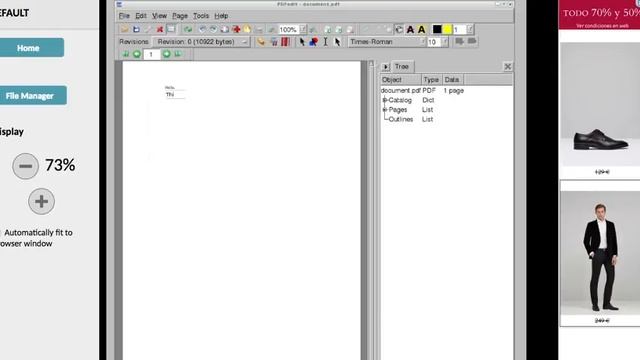Click the font size 10 field

tap(434, 42)
